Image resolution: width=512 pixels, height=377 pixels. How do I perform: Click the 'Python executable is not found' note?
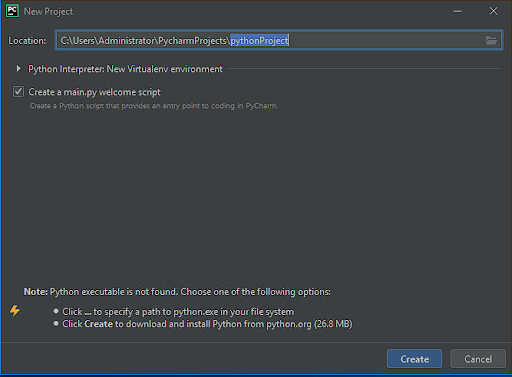(x=177, y=292)
